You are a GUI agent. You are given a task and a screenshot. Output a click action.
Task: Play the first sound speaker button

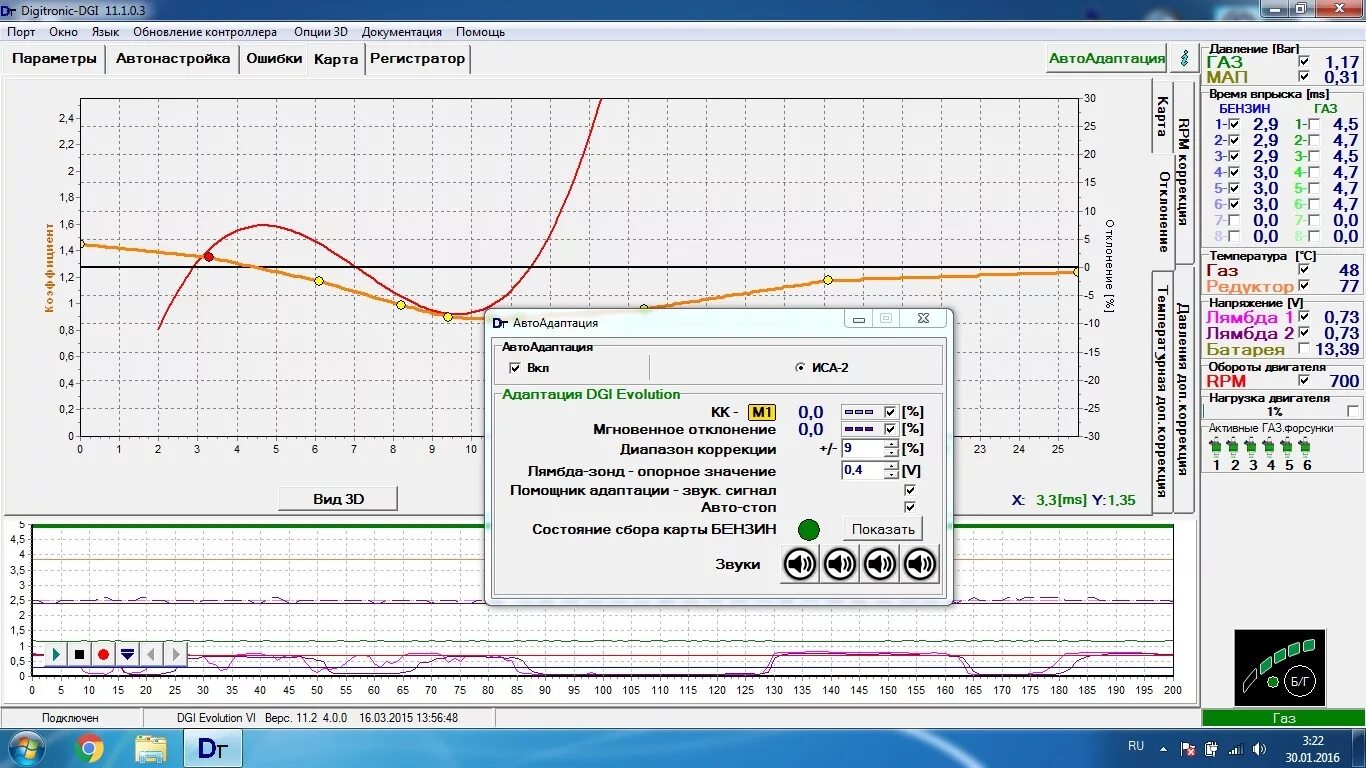pos(800,565)
